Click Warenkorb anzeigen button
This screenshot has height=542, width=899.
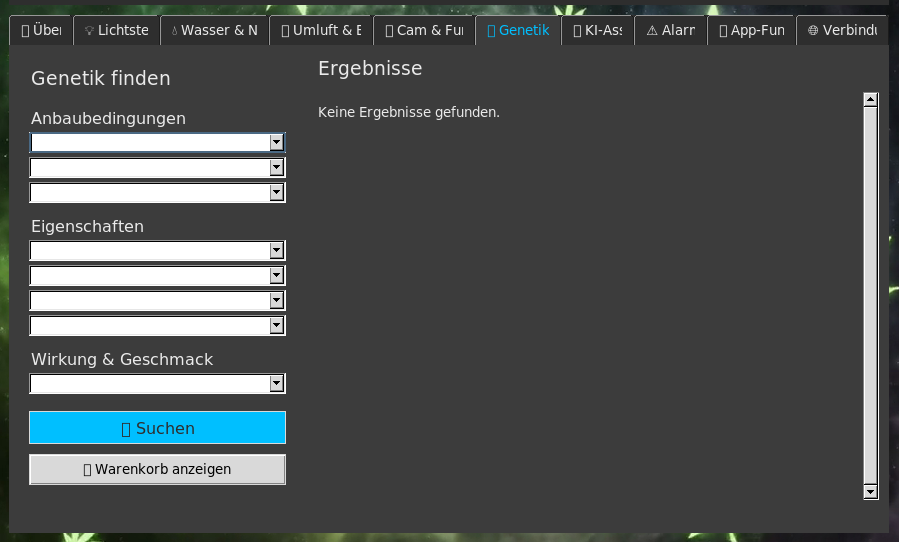pos(158,469)
